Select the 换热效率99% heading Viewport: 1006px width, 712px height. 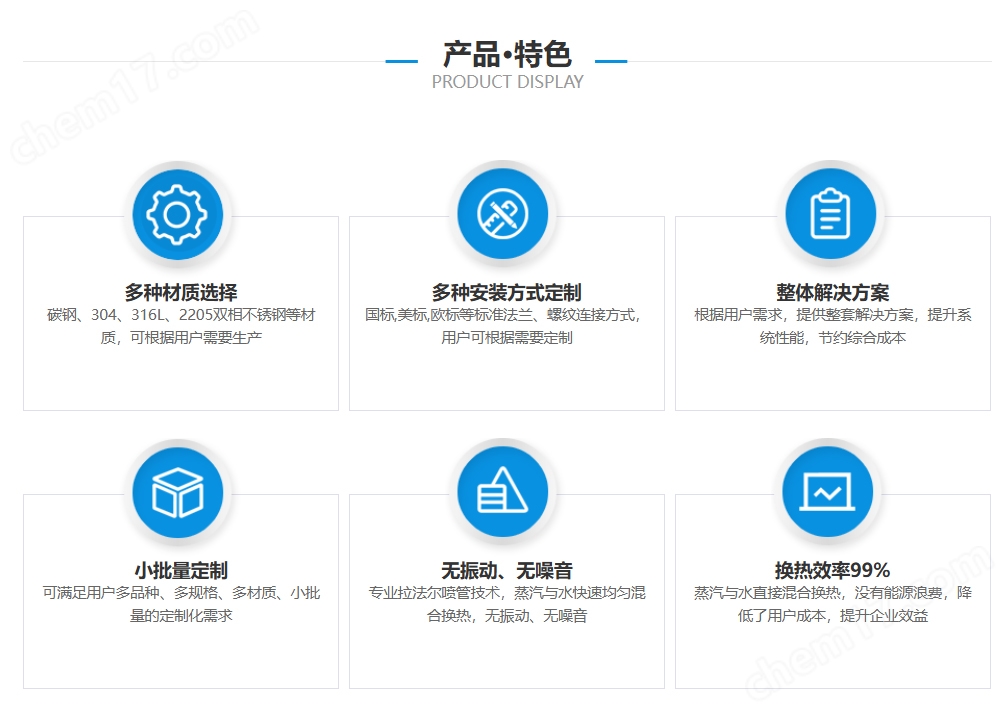coord(832,570)
